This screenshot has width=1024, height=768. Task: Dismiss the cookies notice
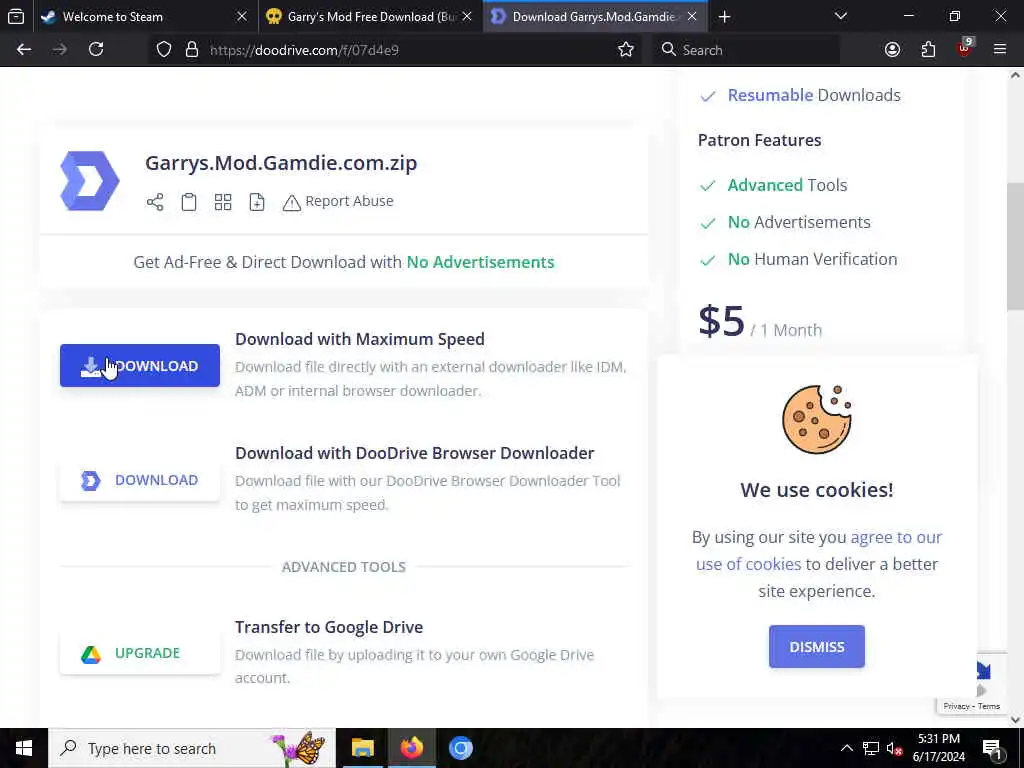pyautogui.click(x=816, y=647)
